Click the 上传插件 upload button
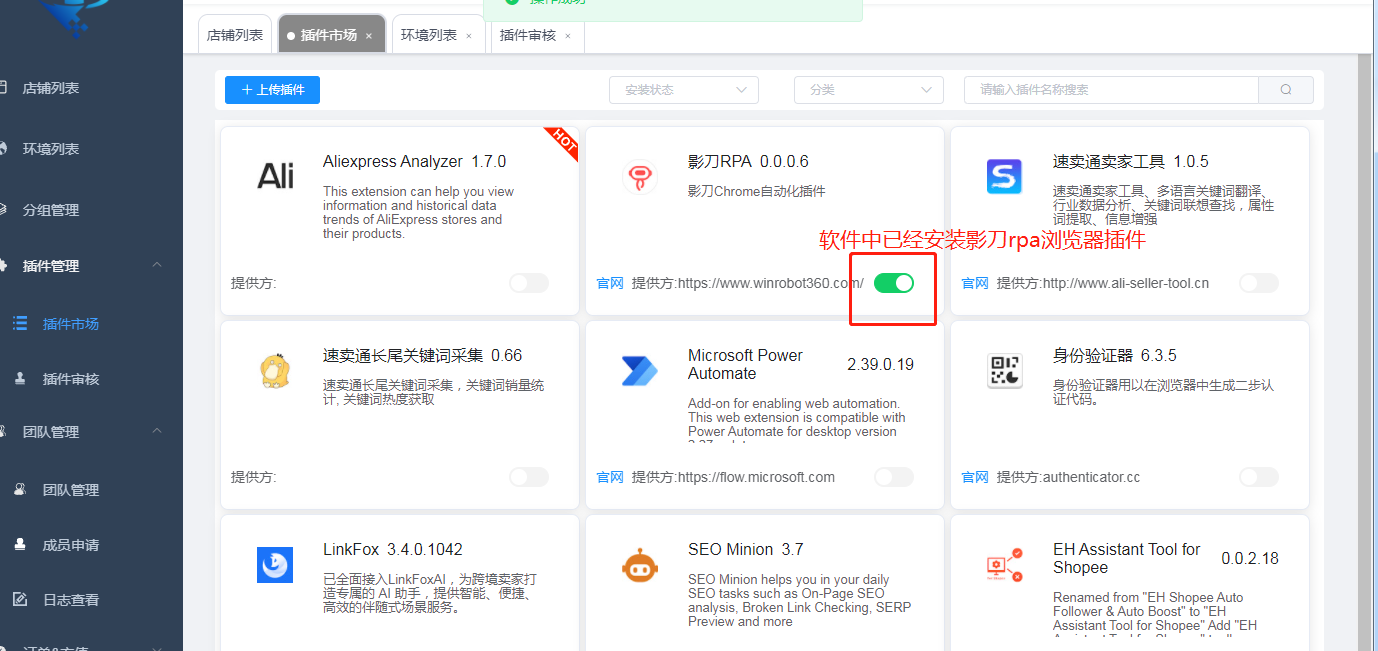The height and width of the screenshot is (651, 1378). (272, 89)
